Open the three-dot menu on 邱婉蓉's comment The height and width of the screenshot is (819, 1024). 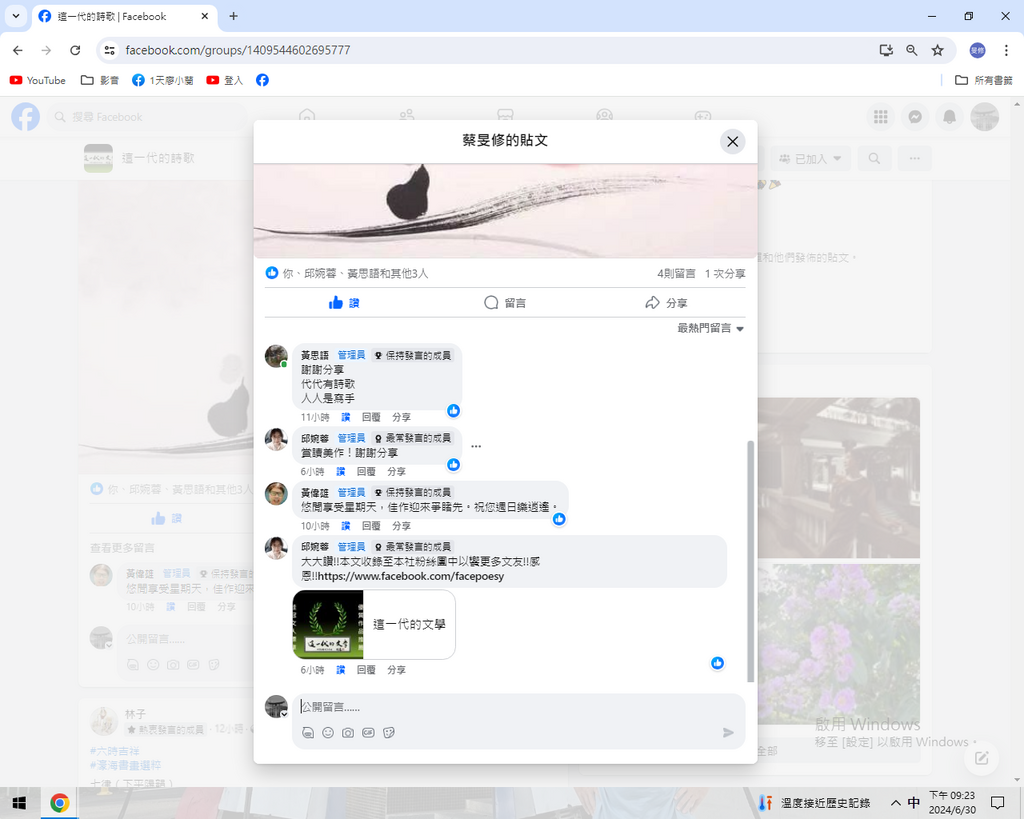476,446
